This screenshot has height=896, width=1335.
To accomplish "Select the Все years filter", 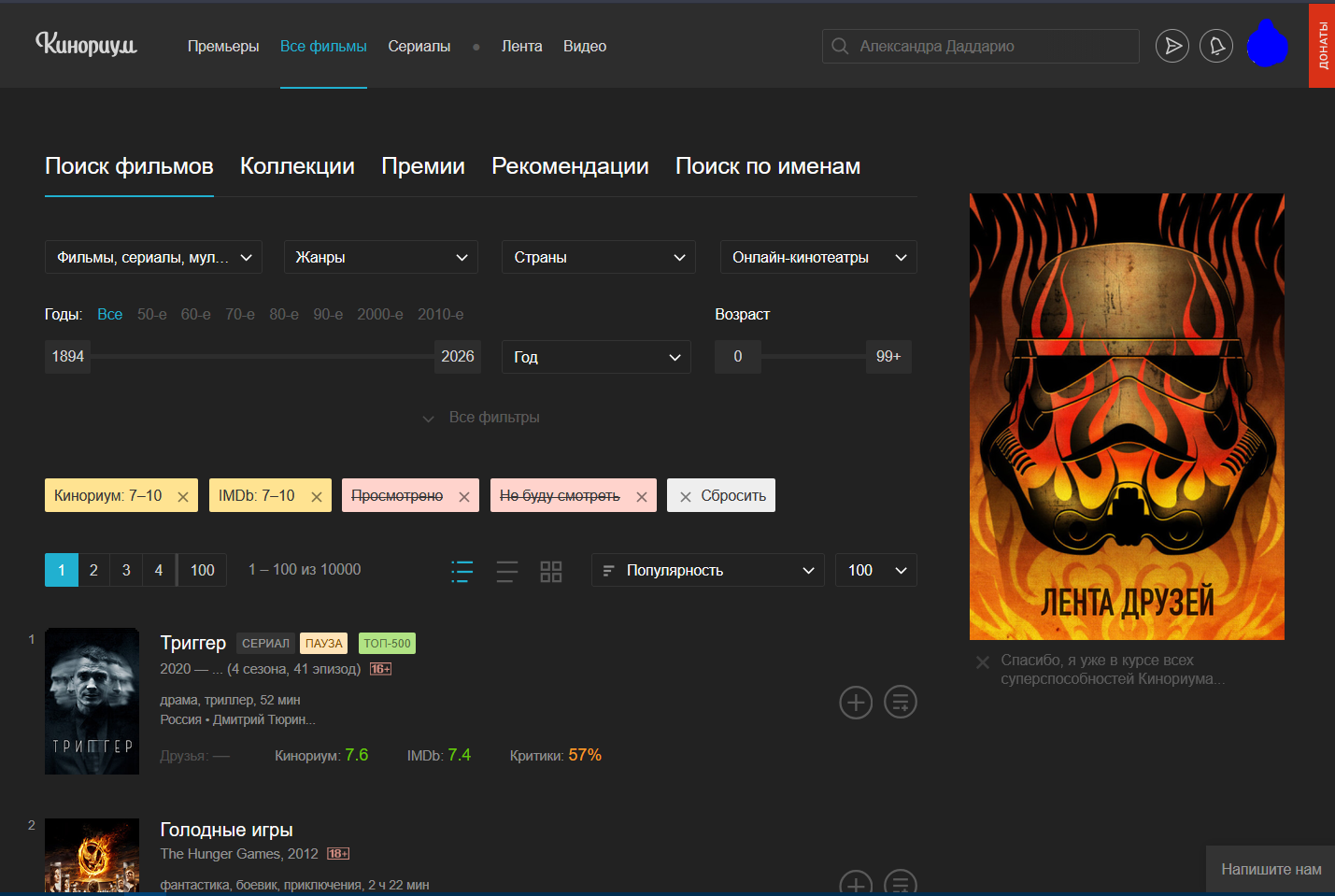I will coord(110,314).
